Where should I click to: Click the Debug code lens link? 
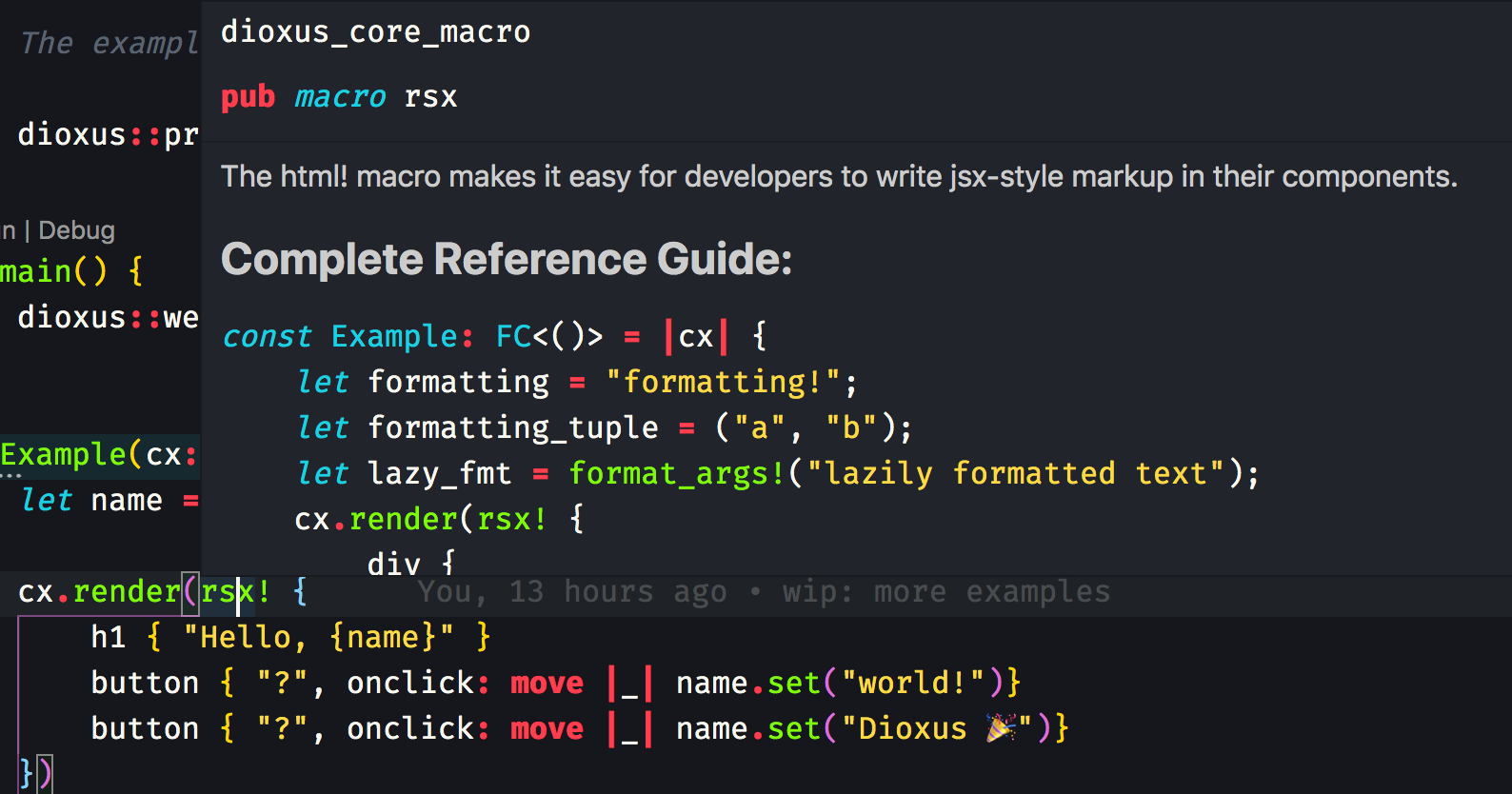tap(76, 230)
